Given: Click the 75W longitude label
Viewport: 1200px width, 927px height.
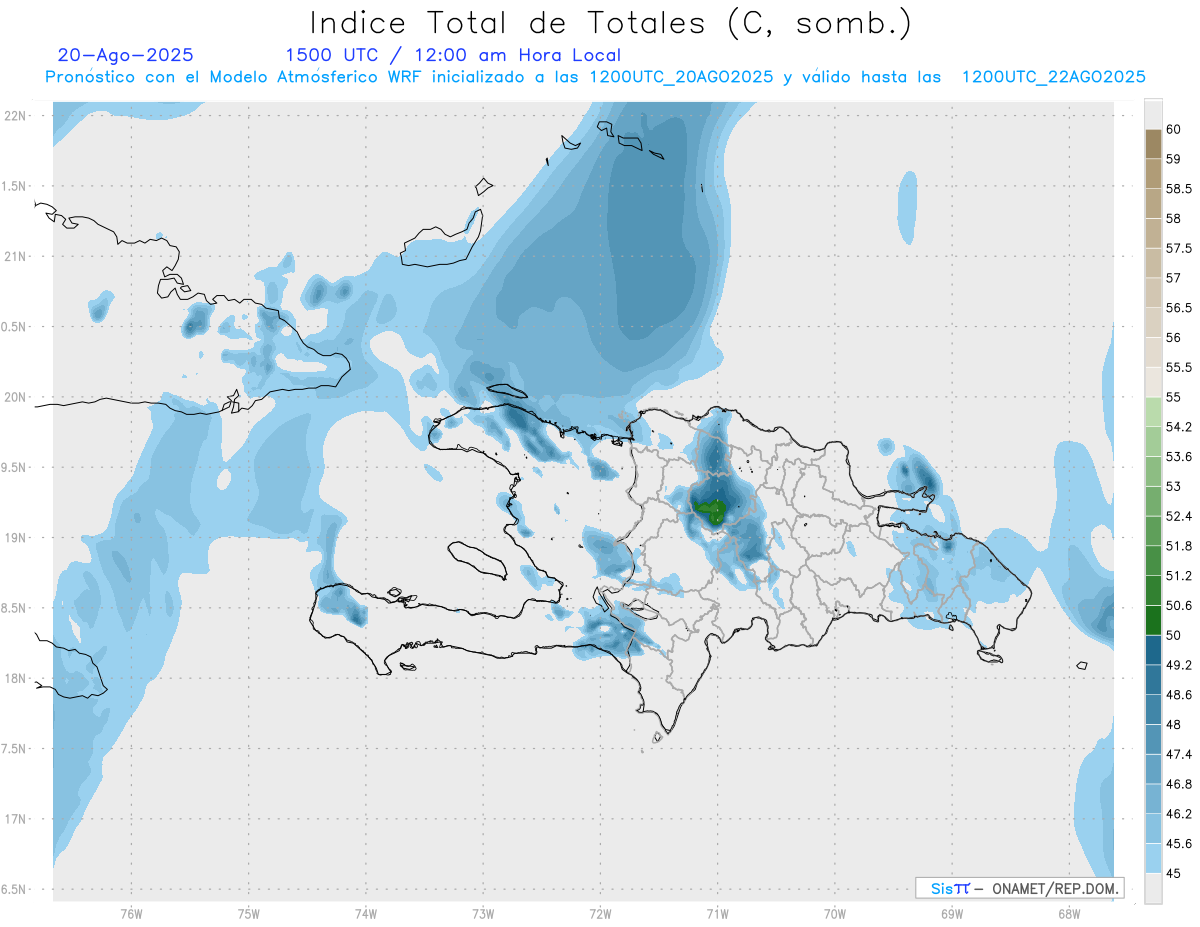Looking at the screenshot, I should point(248,913).
